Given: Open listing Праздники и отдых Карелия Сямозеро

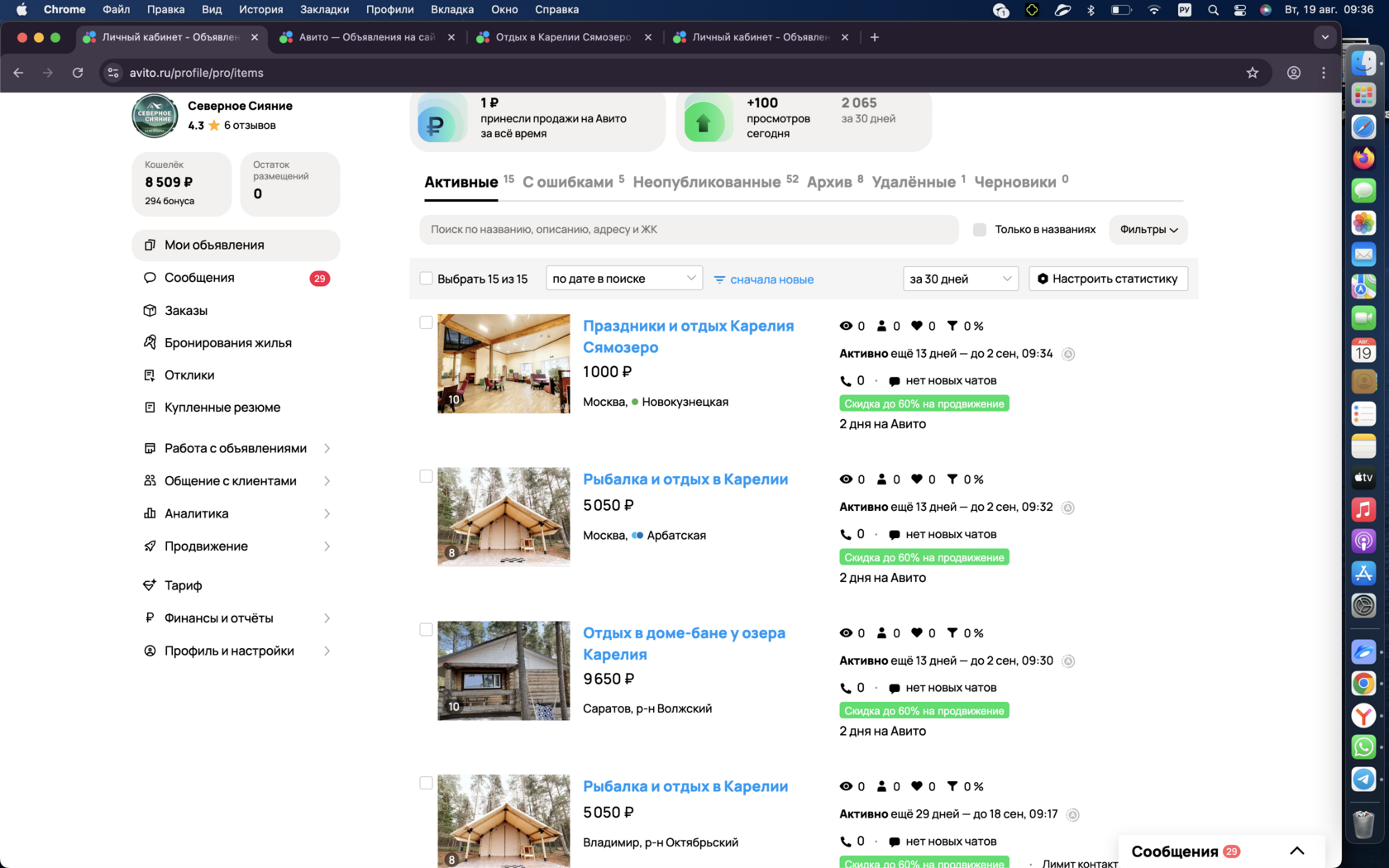Looking at the screenshot, I should tap(689, 336).
